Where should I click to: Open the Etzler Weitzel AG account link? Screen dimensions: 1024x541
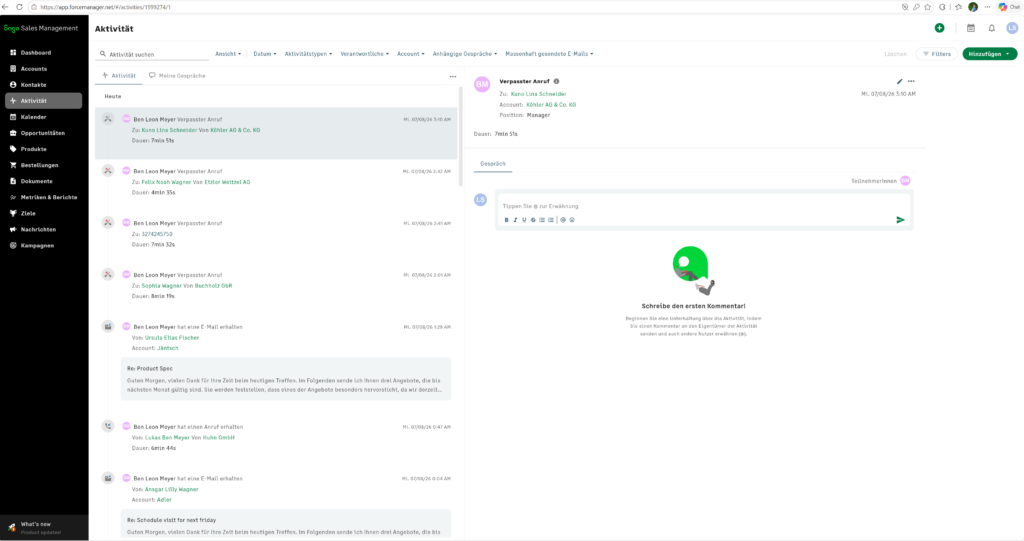pyautogui.click(x=227, y=182)
